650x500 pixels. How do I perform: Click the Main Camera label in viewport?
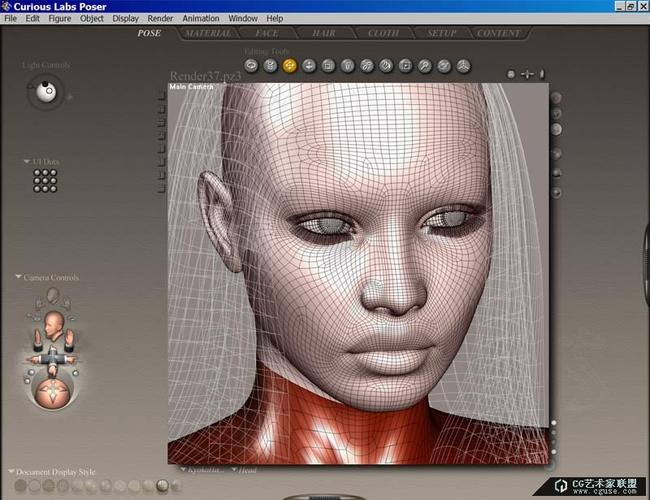[192, 87]
